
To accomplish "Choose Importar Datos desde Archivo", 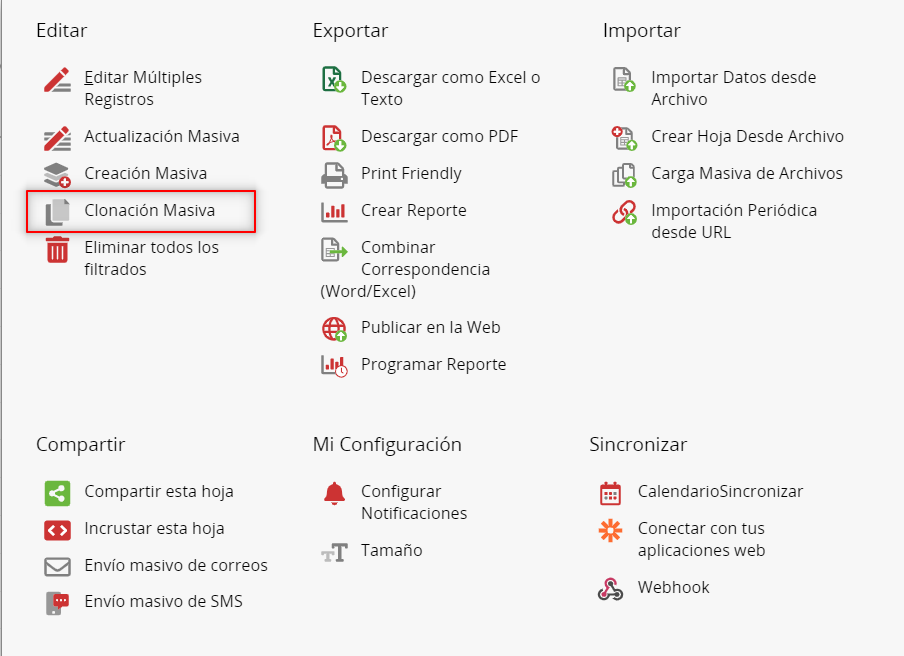I will [x=733, y=88].
